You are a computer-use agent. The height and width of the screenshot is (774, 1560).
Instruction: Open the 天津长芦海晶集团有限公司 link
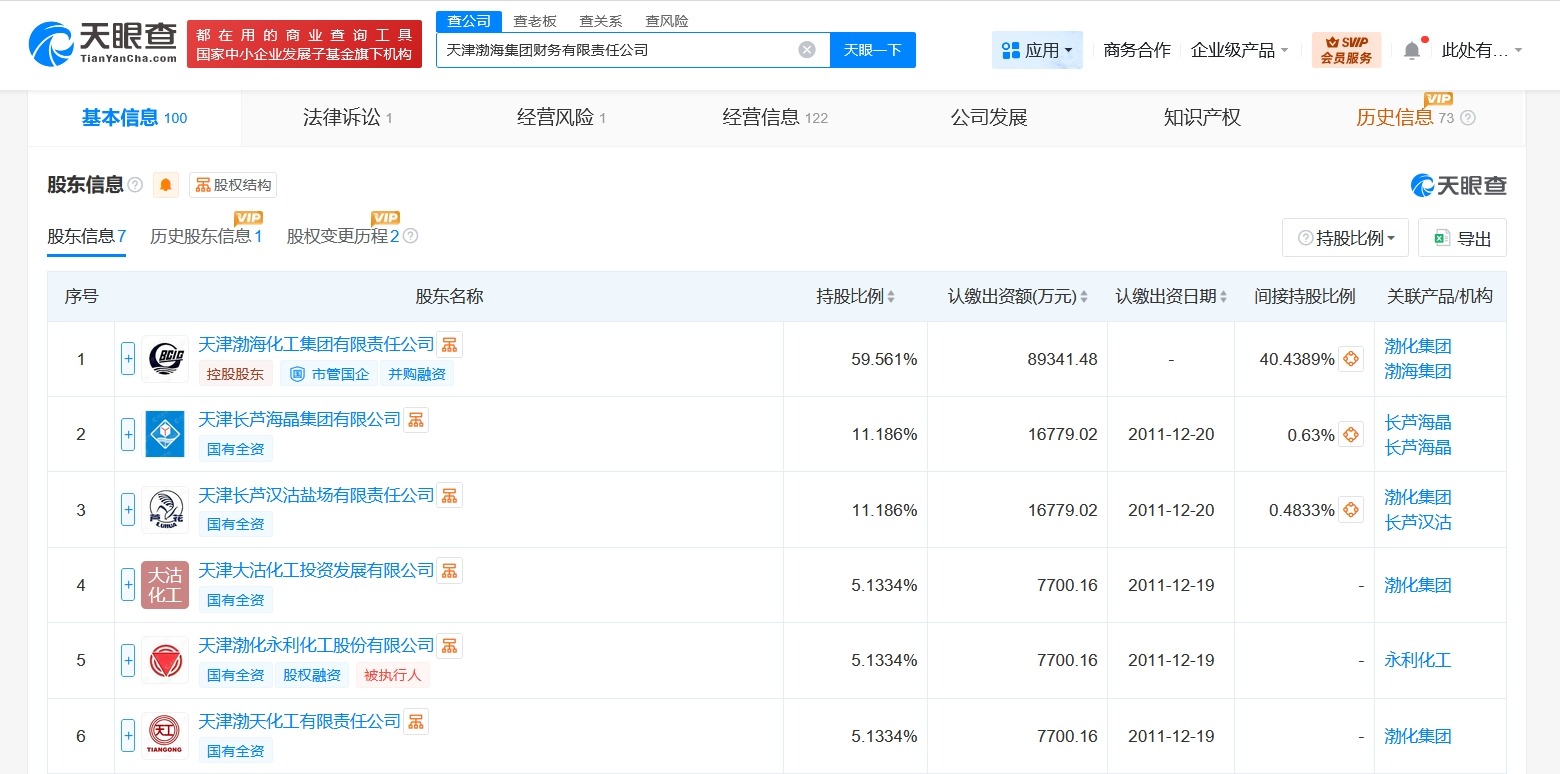coord(299,419)
